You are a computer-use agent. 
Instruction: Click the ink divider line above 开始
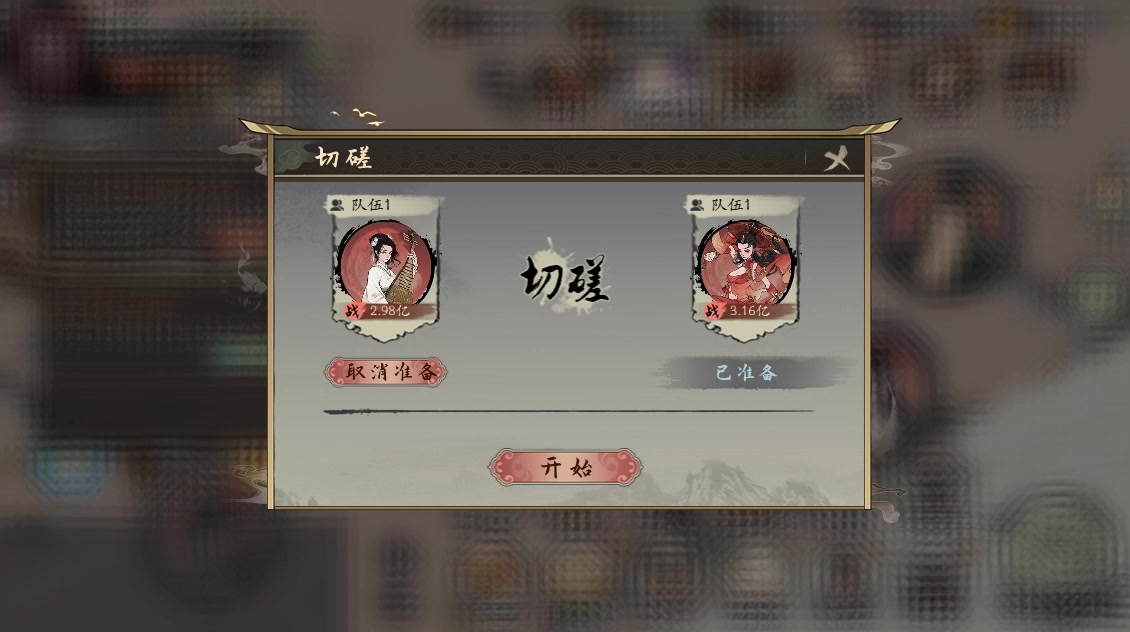[x=568, y=411]
